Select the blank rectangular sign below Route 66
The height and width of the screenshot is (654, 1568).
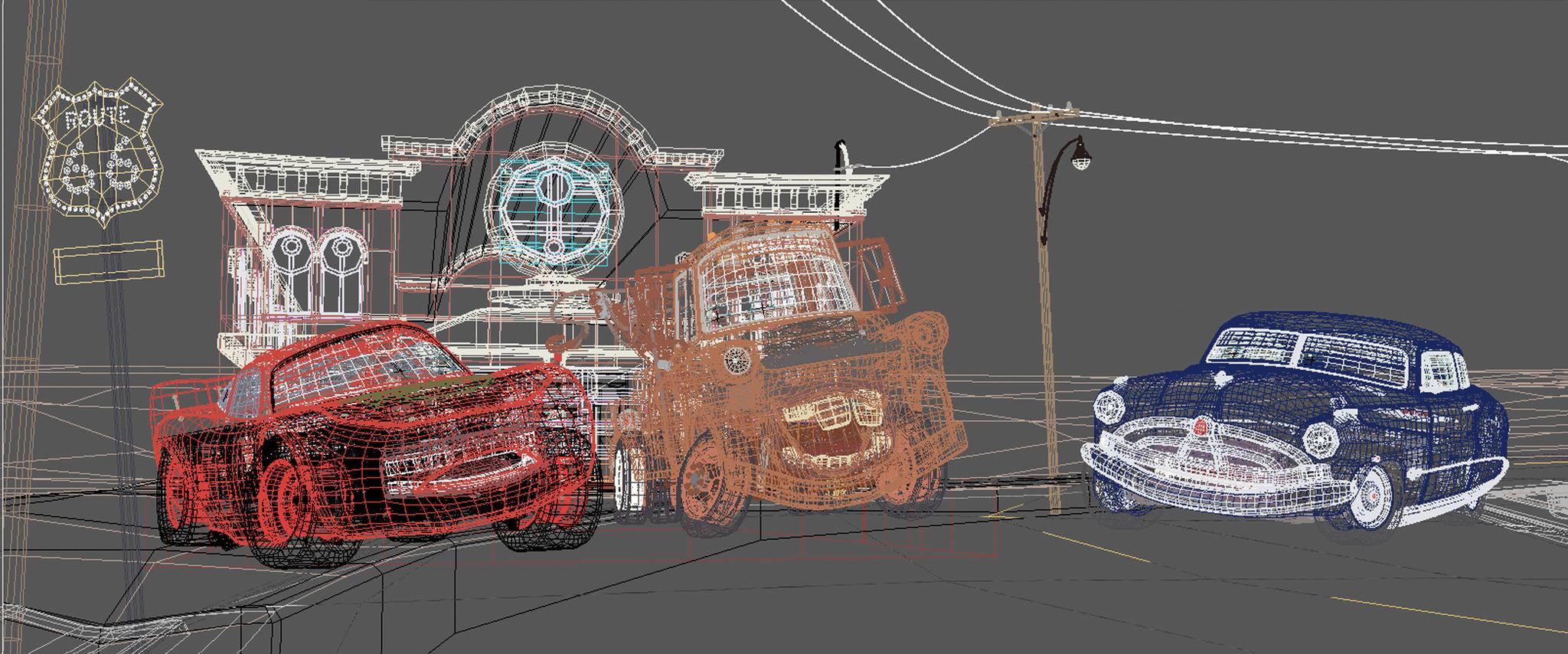109,261
